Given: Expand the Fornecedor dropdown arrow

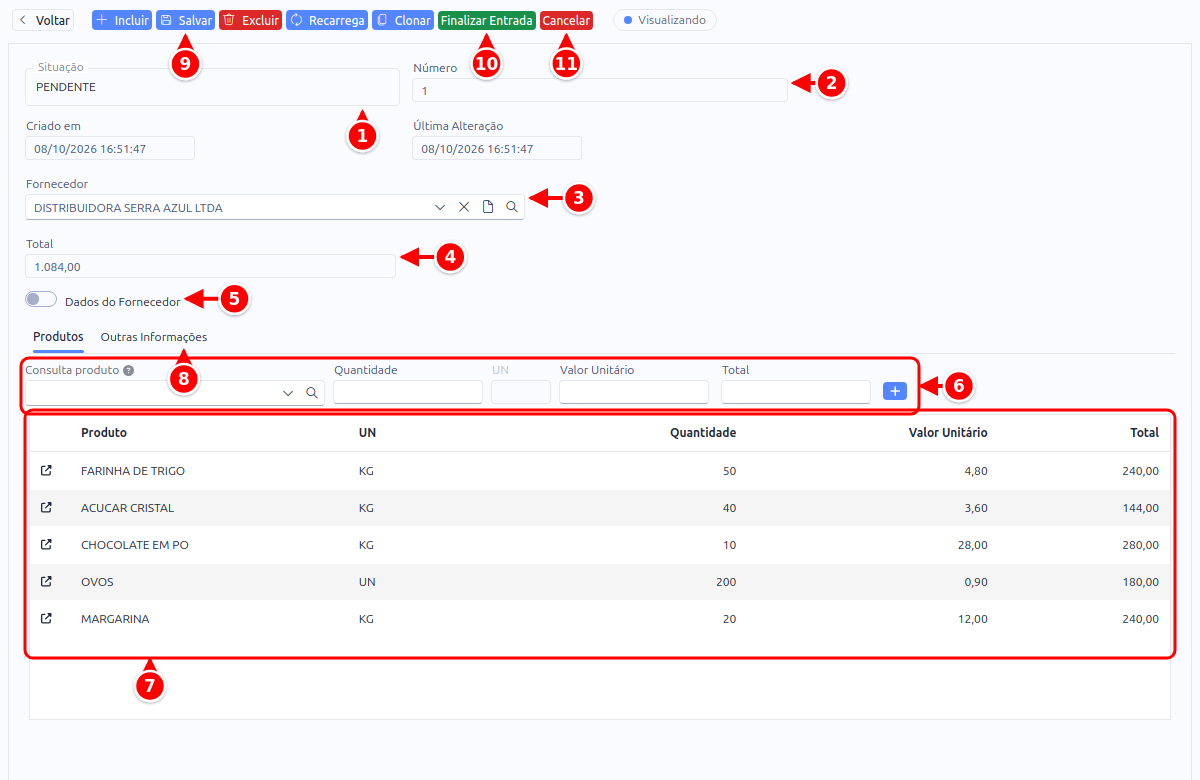Looking at the screenshot, I should tap(440, 207).
